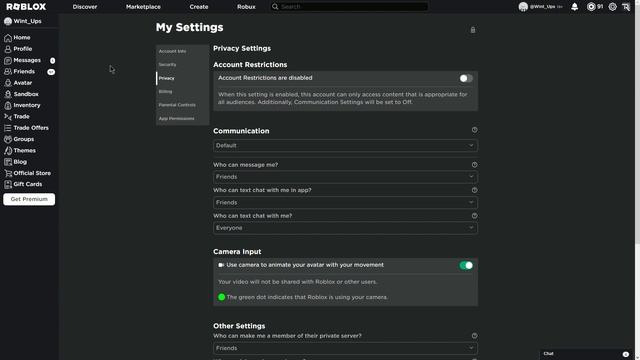The width and height of the screenshot is (640, 360).
Task: Switch to the Parental Controls tab
Action: click(182, 105)
